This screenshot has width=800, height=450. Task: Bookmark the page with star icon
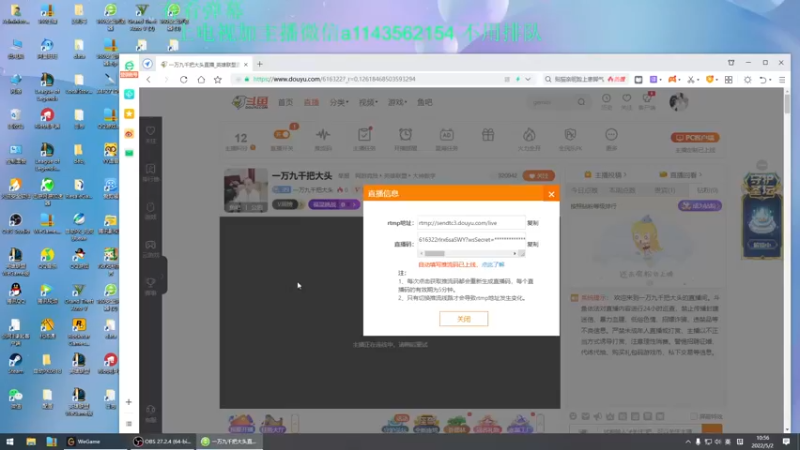(x=218, y=80)
